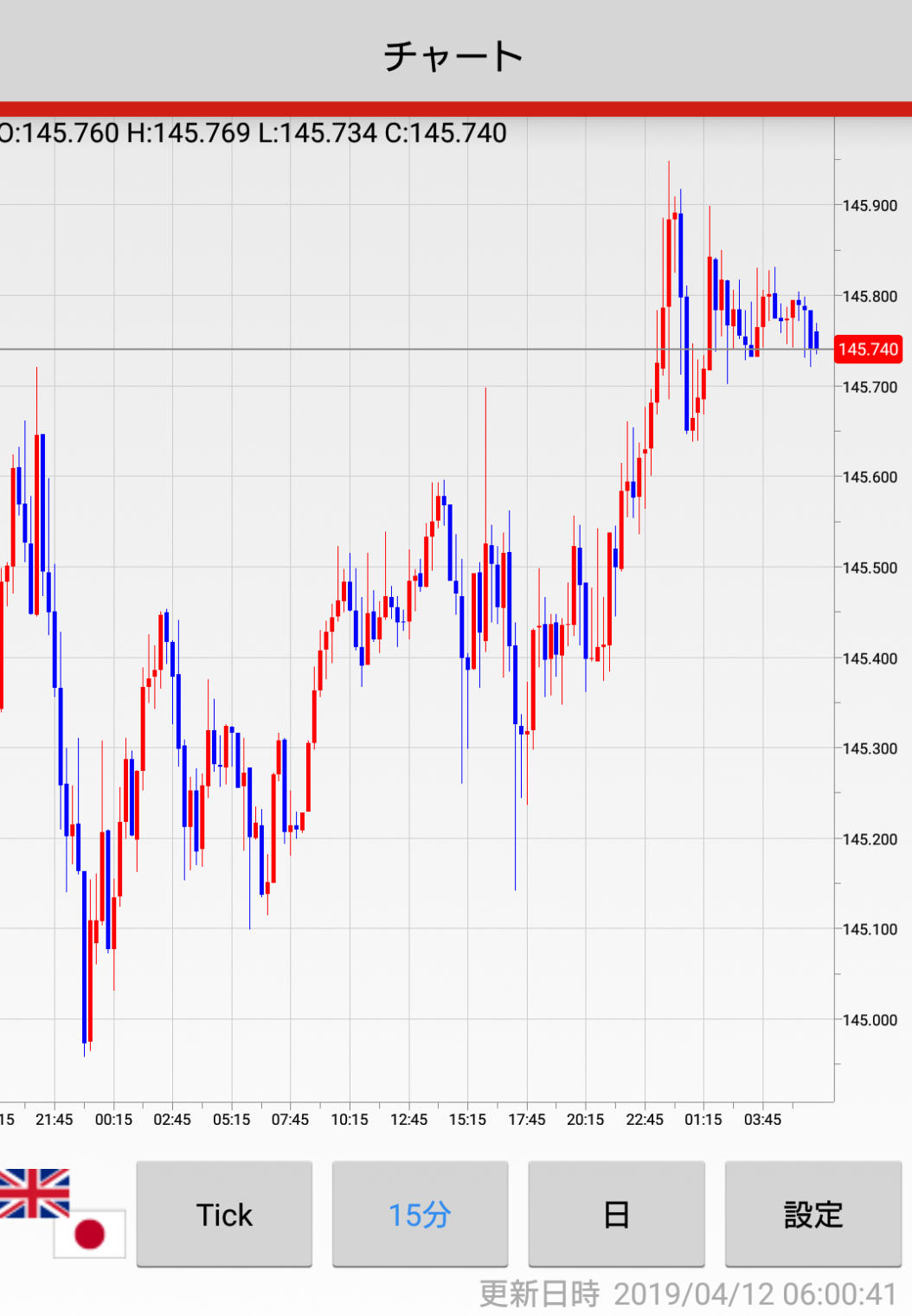Click the 145.300 price axis label
This screenshot has width=912, height=1316.
click(870, 748)
